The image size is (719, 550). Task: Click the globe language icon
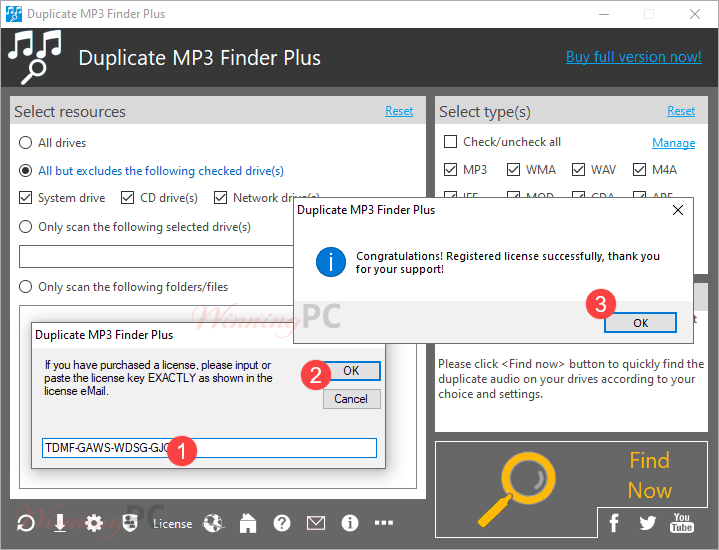tap(213, 523)
